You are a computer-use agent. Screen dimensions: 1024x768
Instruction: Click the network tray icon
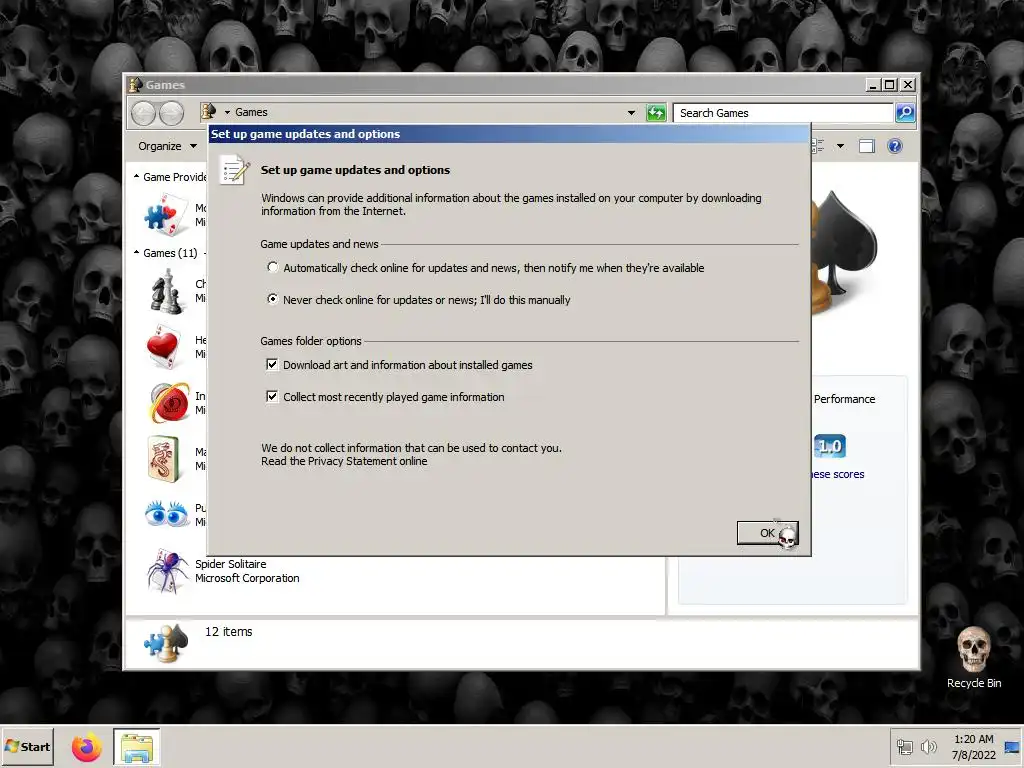point(904,746)
